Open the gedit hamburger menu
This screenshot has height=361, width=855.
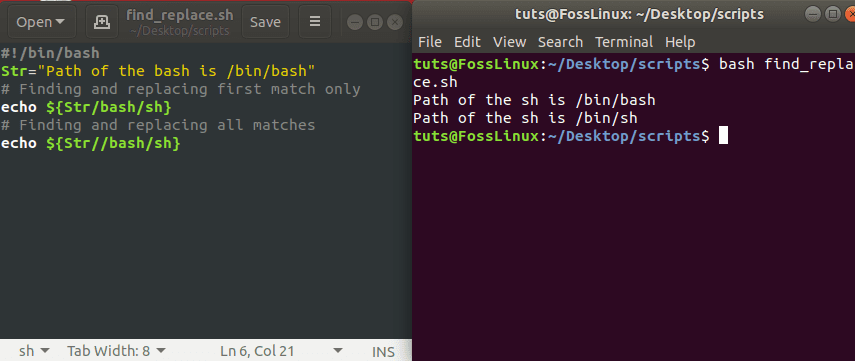click(315, 22)
